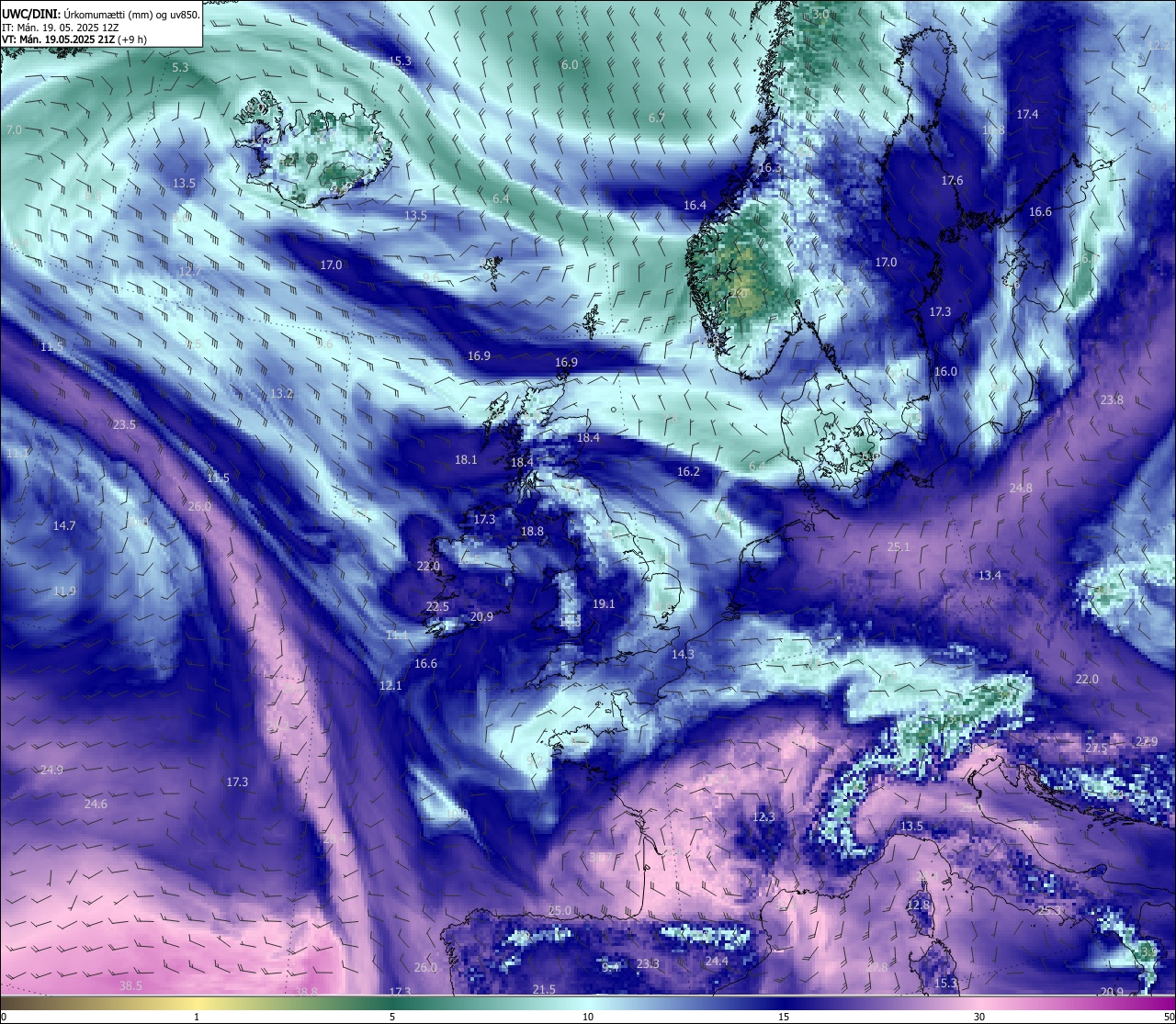
Task: Click the 16.3 value label
Action: [x=769, y=167]
